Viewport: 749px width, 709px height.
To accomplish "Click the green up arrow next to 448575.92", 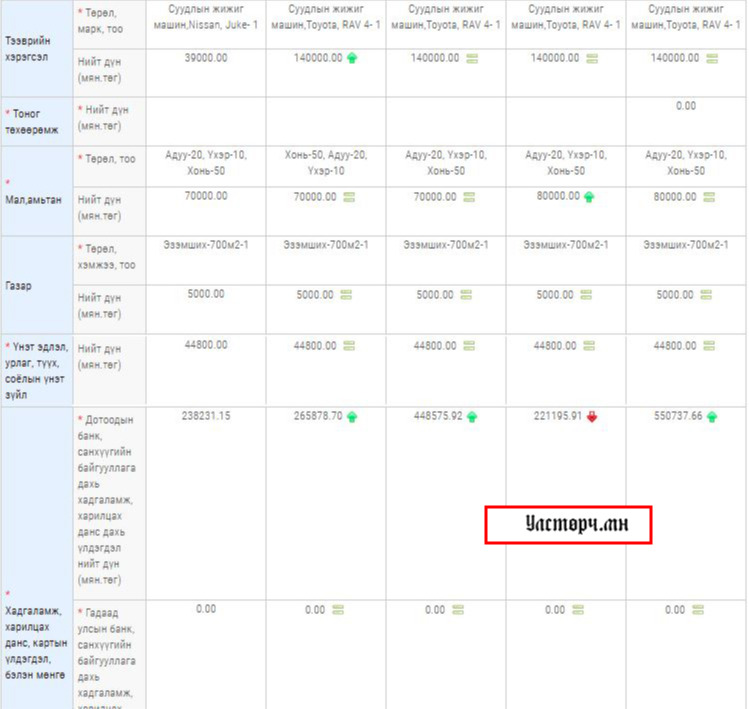I will click(x=472, y=416).
